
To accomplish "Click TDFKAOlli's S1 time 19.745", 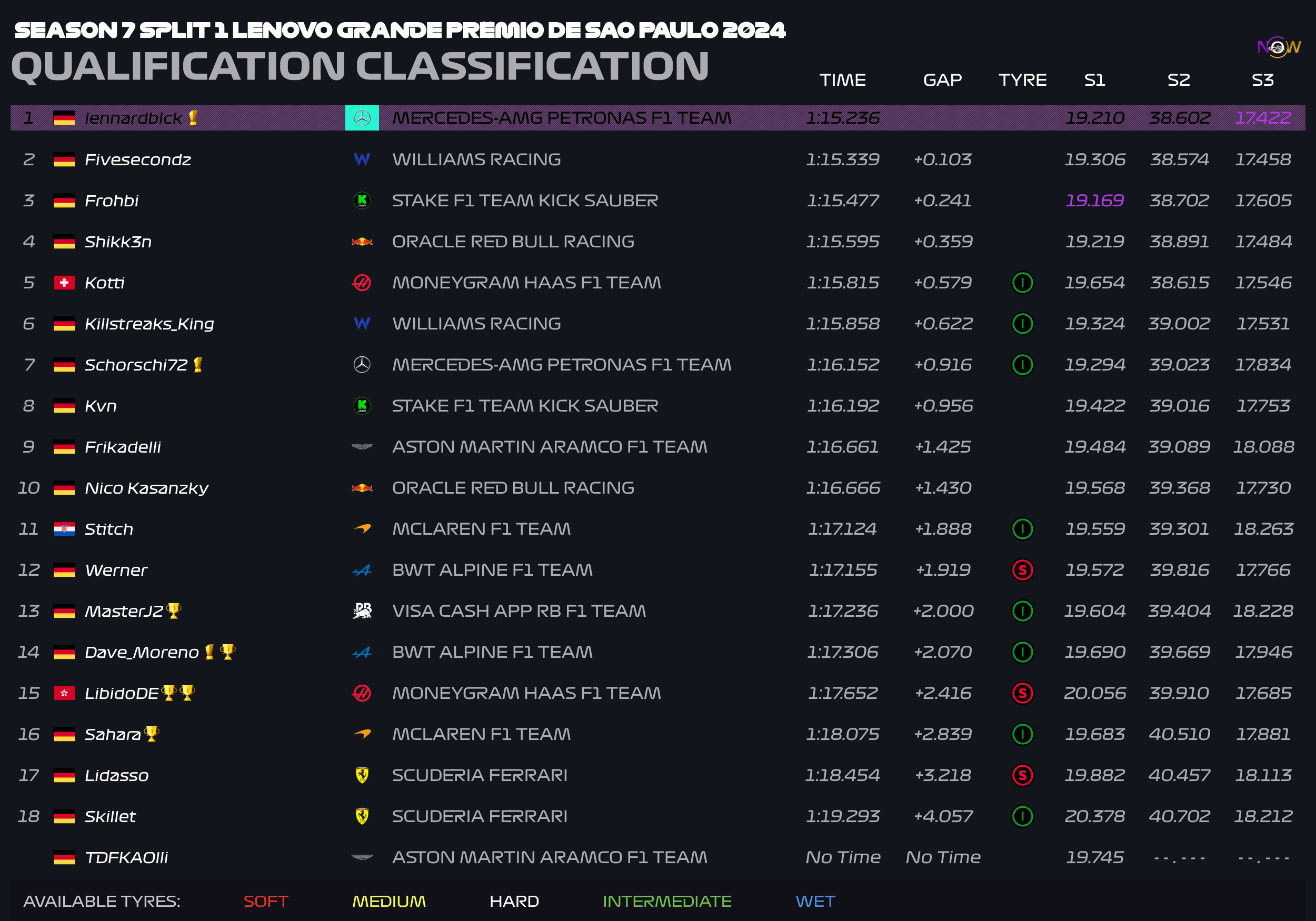I will [1095, 857].
